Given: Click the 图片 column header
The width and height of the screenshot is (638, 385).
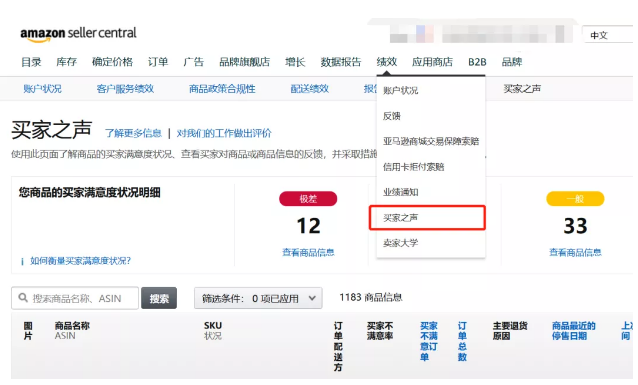Looking at the screenshot, I should 28,331.
